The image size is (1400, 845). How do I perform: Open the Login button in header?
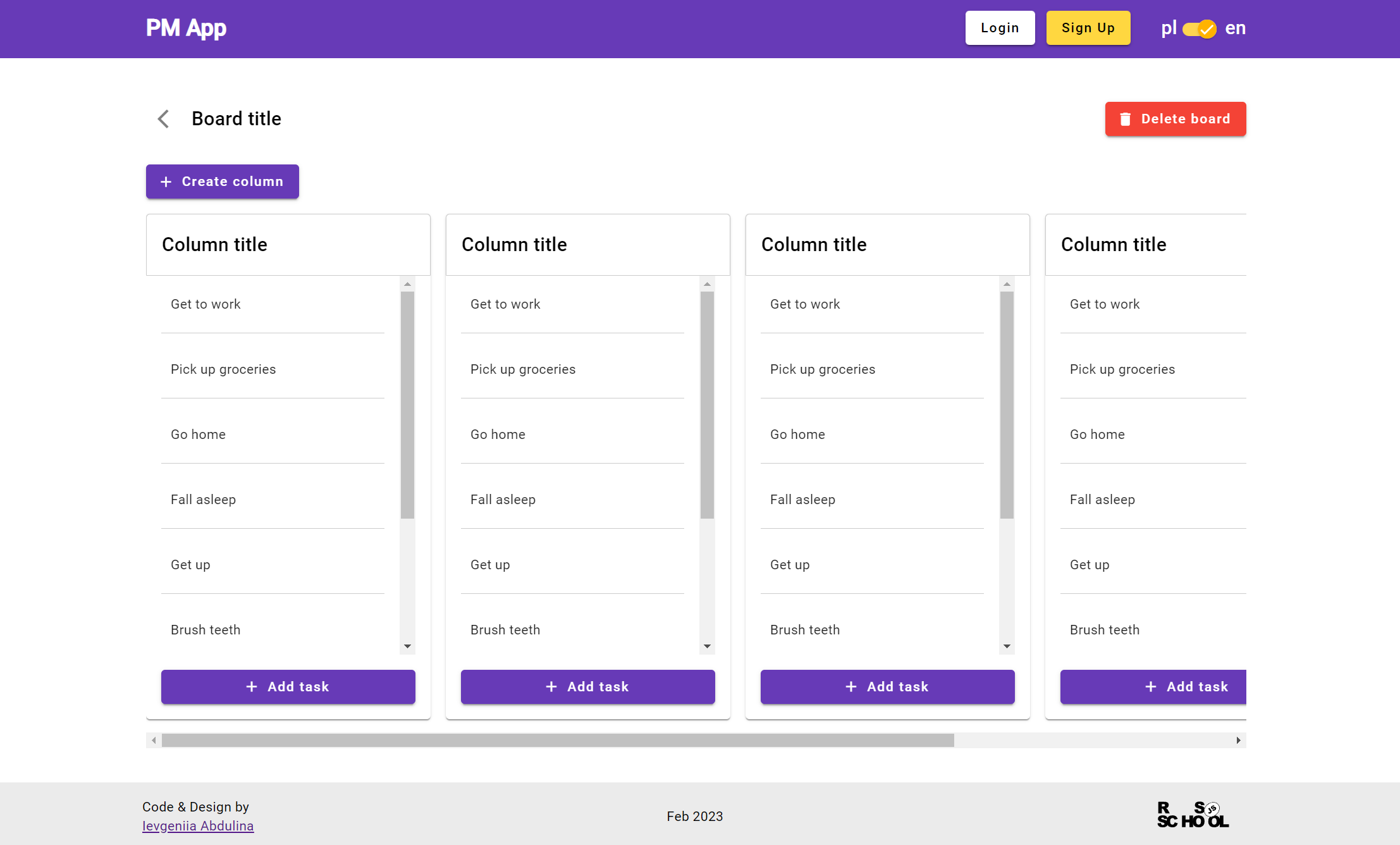point(1000,28)
